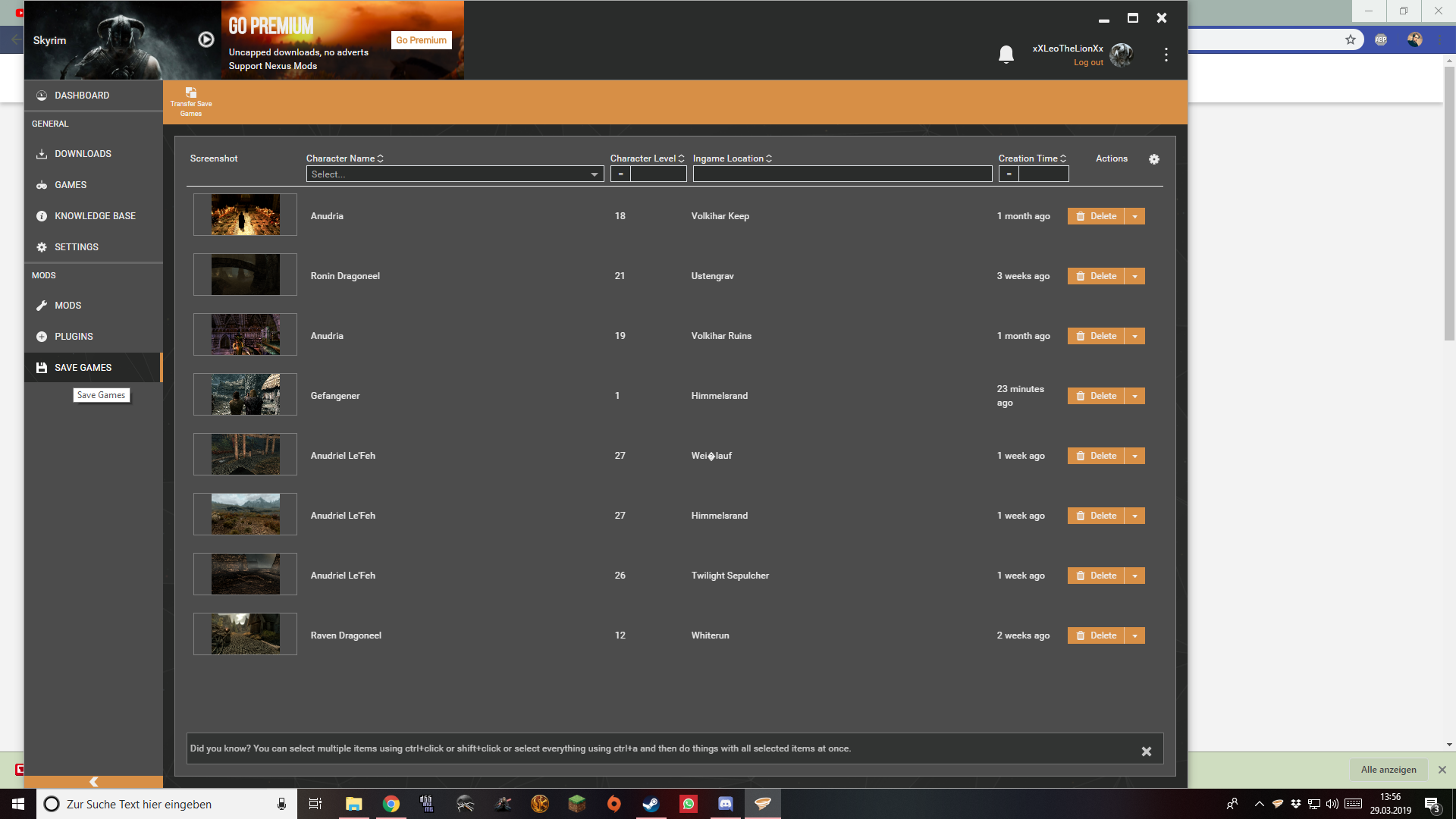Image resolution: width=1456 pixels, height=819 pixels.
Task: Toggle the Creation Time comparison operator
Action: pyautogui.click(x=1009, y=174)
